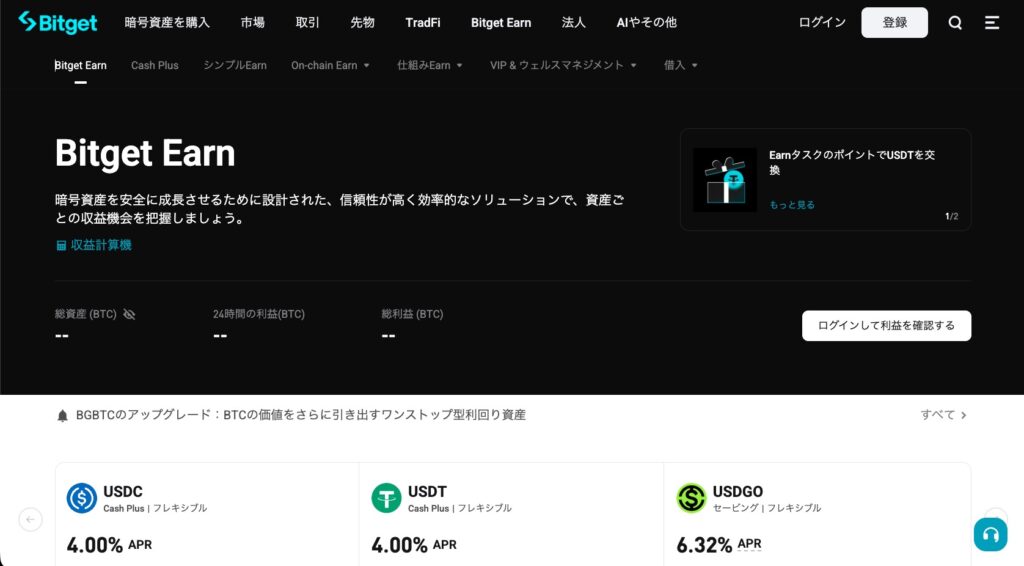This screenshot has height=566, width=1024.
Task: Open 暗号資産を購入 menu
Action: point(167,23)
